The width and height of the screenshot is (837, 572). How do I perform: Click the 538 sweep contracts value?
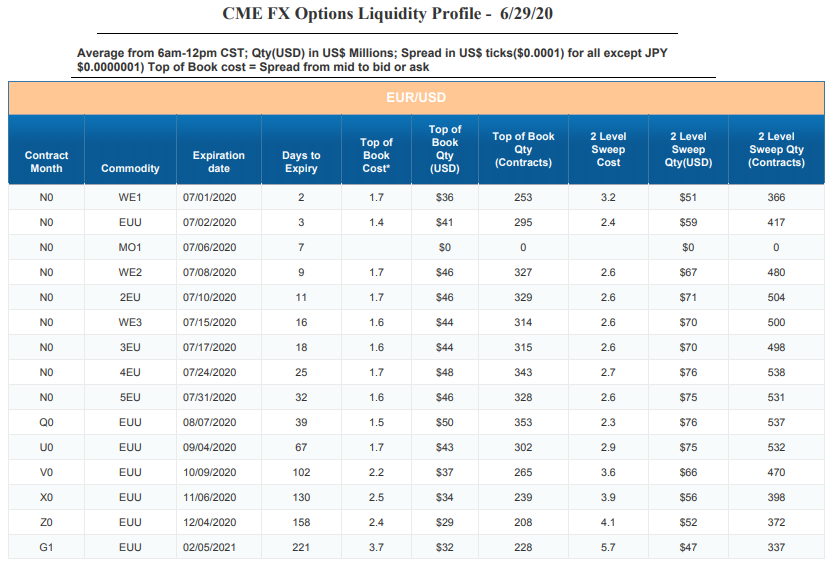pos(776,372)
